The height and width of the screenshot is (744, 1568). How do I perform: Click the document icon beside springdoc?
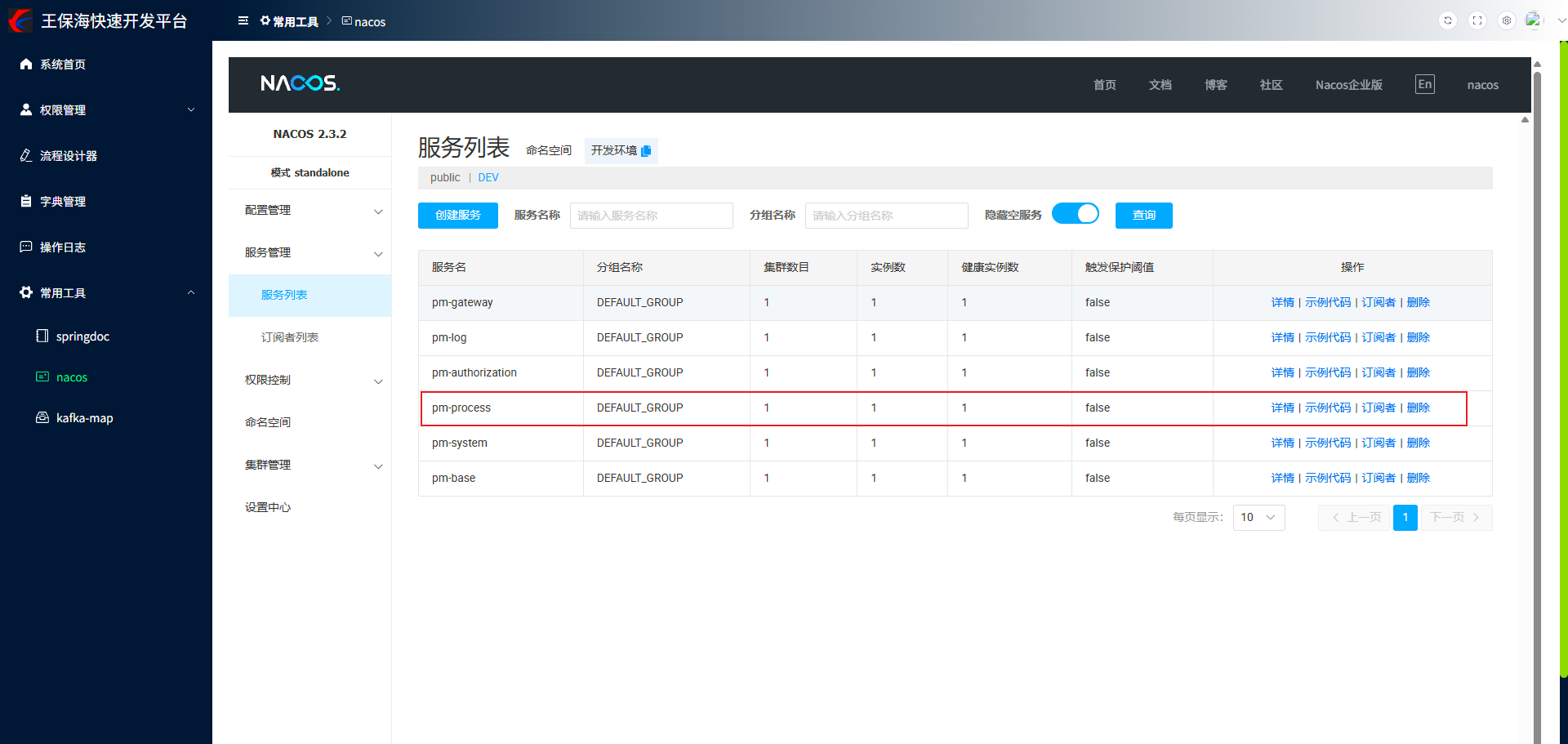tap(42, 336)
